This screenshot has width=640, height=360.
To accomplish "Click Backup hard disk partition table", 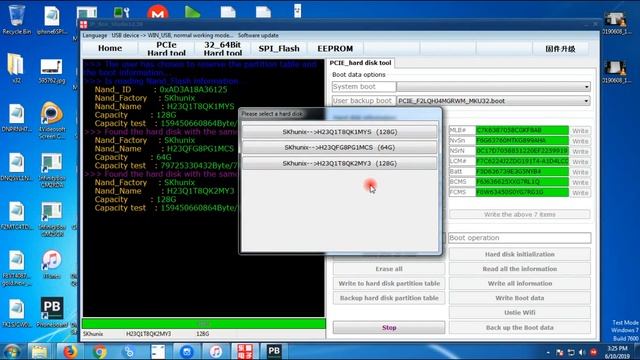I will (389, 298).
